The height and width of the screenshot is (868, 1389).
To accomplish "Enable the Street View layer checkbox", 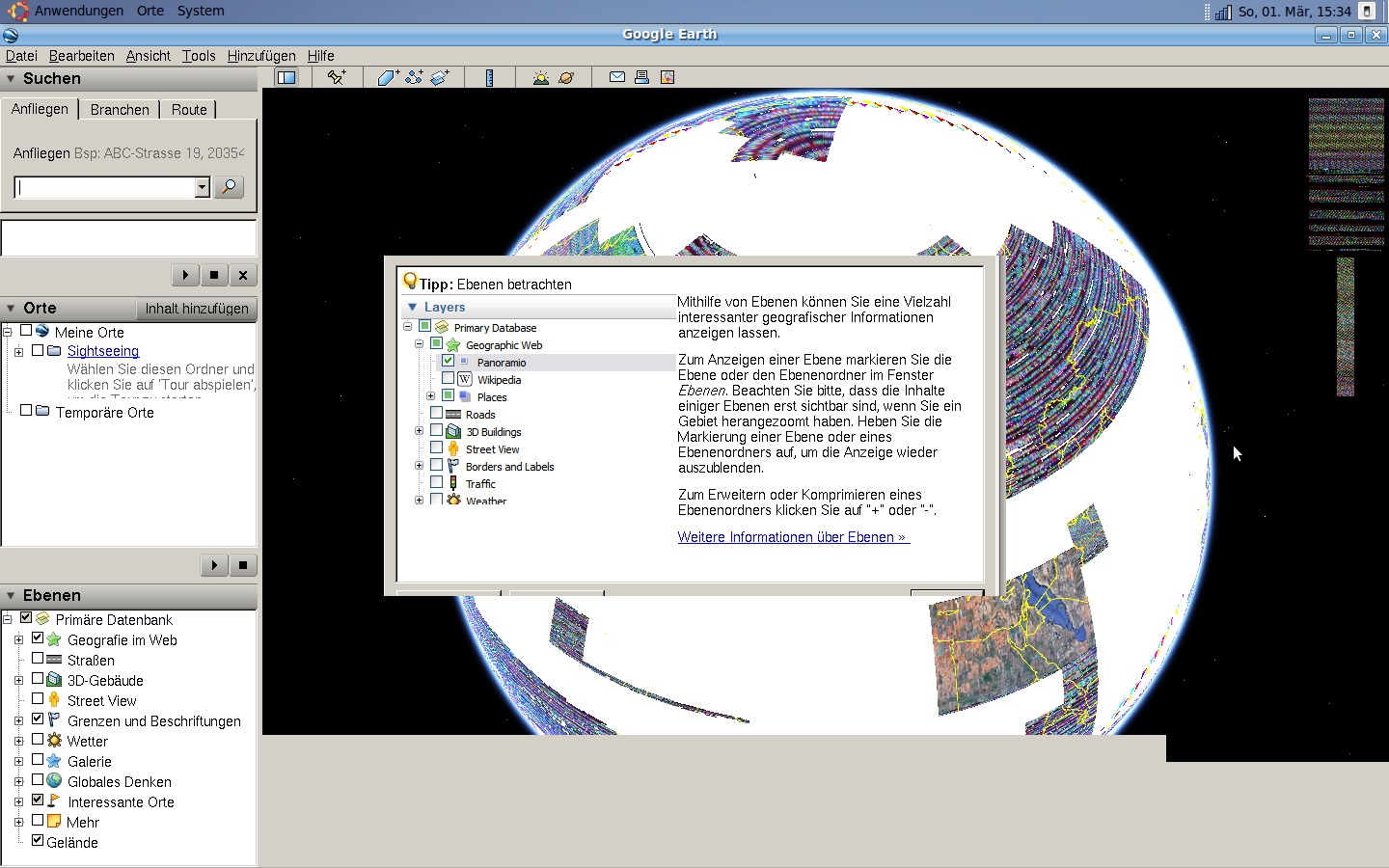I will point(38,699).
